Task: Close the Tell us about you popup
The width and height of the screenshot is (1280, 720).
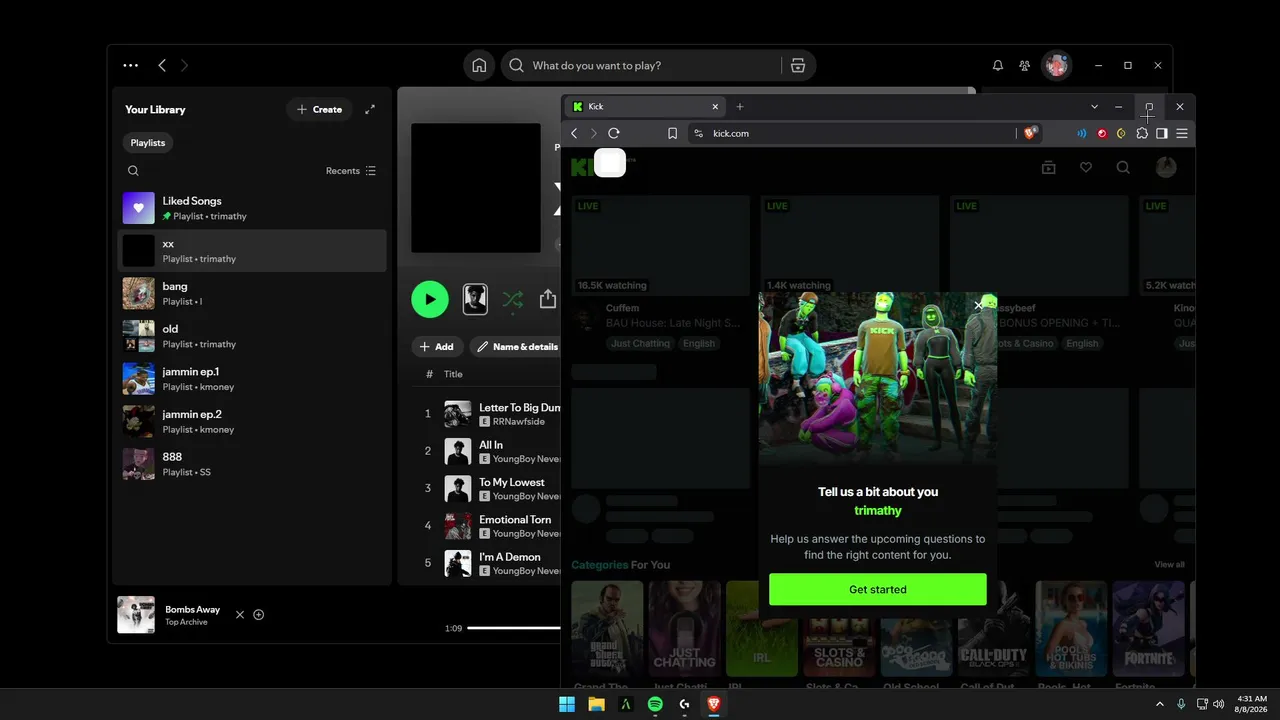Action: (x=978, y=306)
